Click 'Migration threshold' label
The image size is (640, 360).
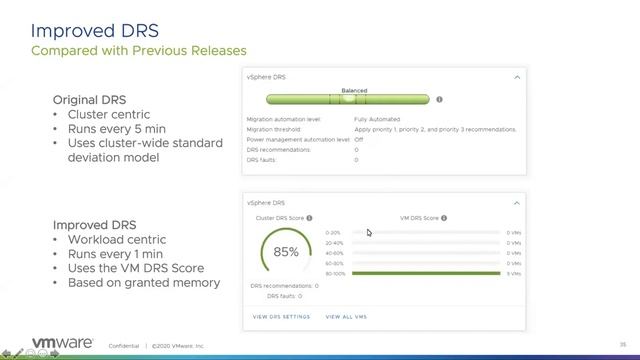point(273,129)
